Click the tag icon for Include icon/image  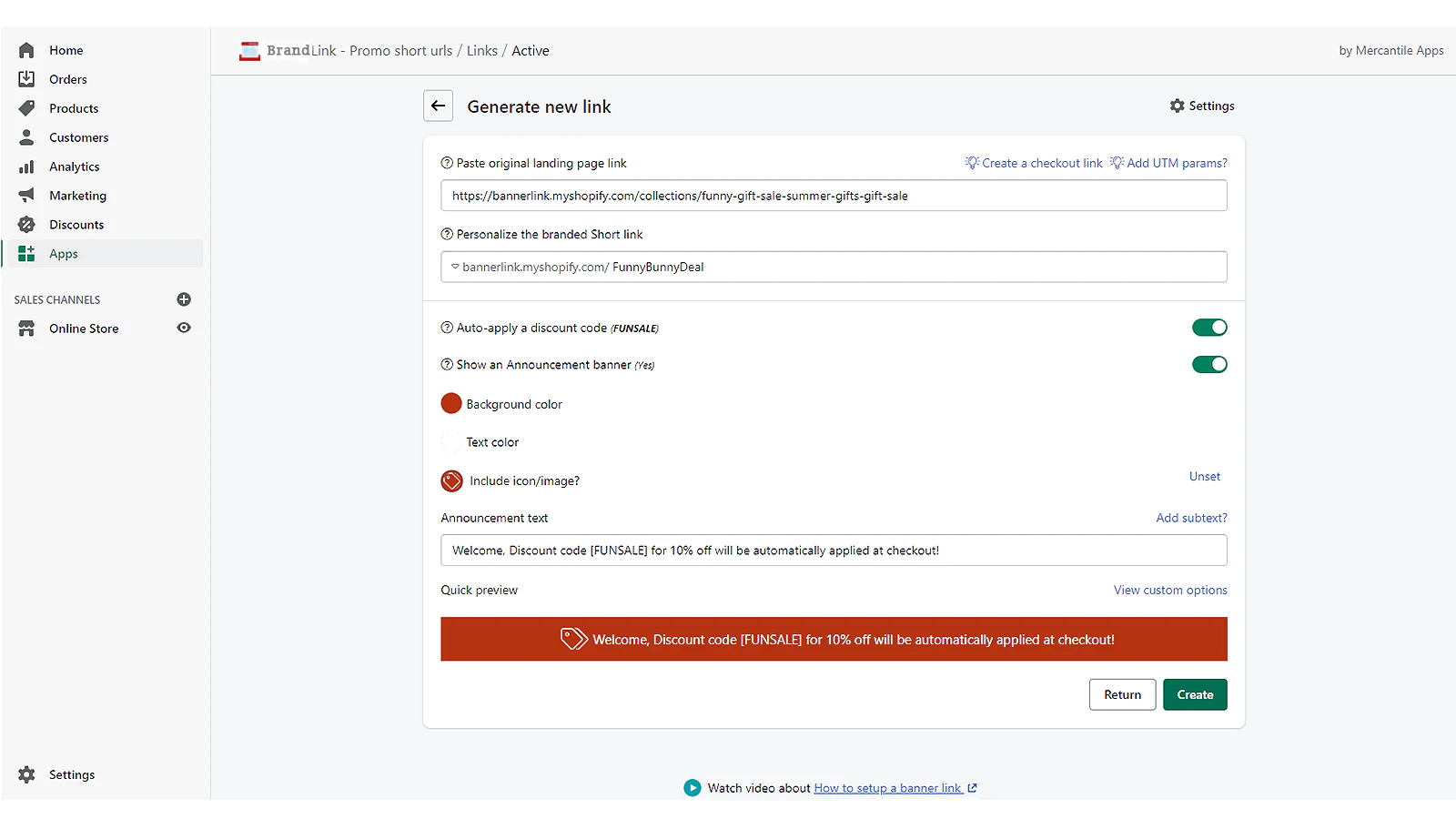451,480
